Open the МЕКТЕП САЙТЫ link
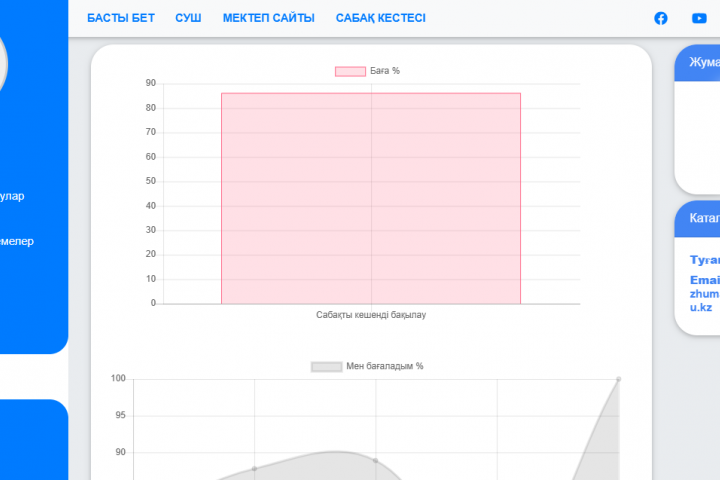This screenshot has height=480, width=720. click(268, 18)
